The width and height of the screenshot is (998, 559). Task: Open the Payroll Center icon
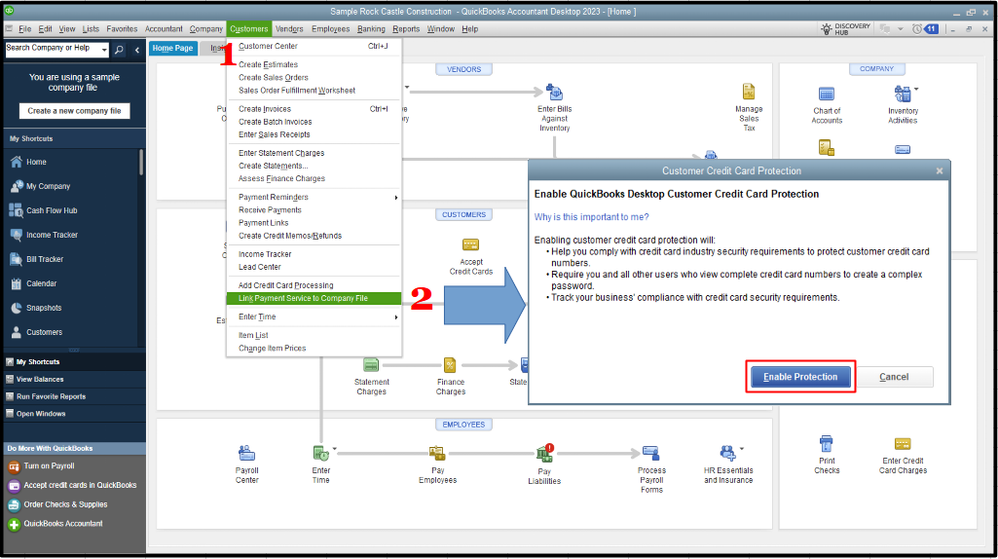[x=246, y=453]
